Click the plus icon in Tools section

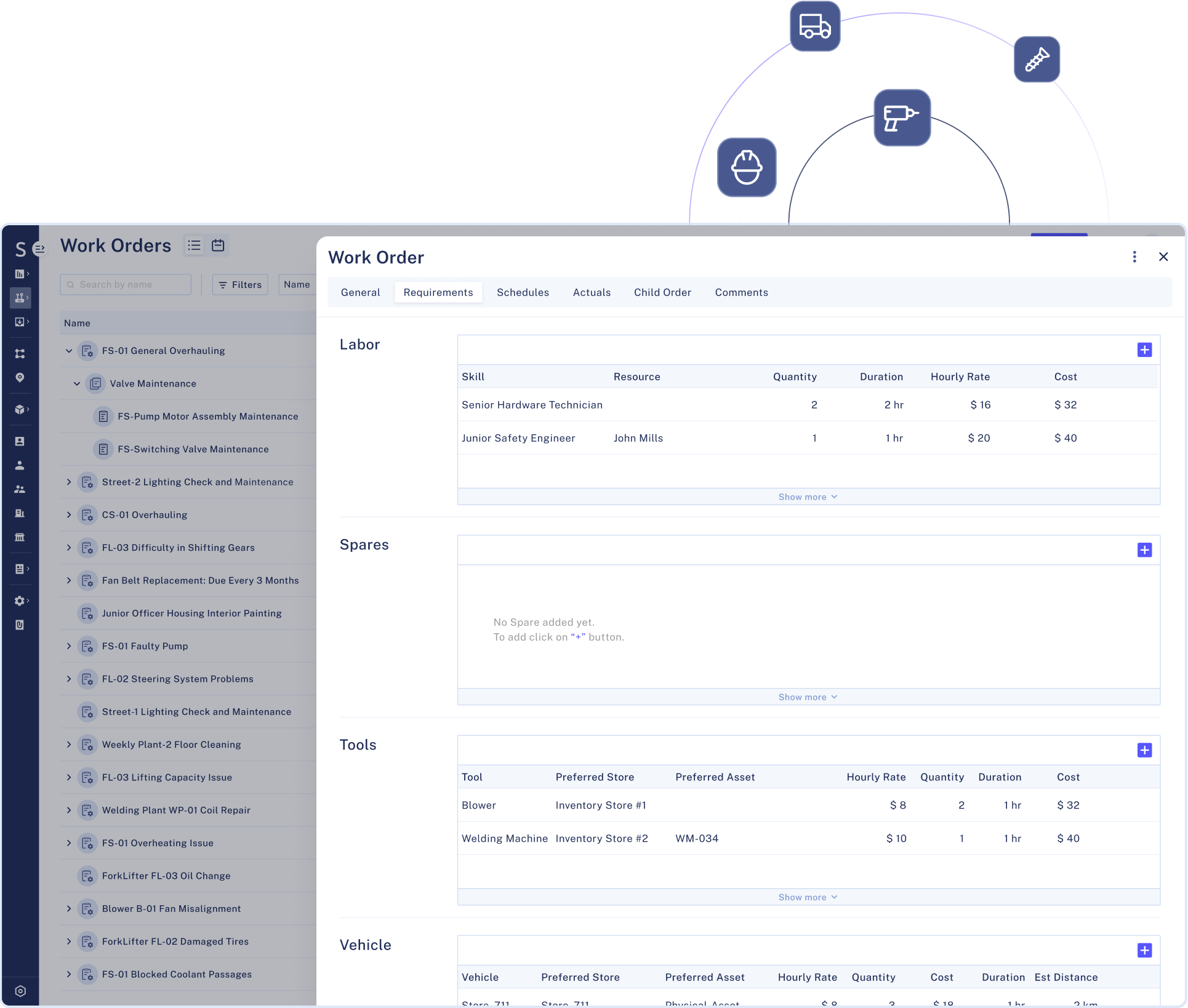1144,750
